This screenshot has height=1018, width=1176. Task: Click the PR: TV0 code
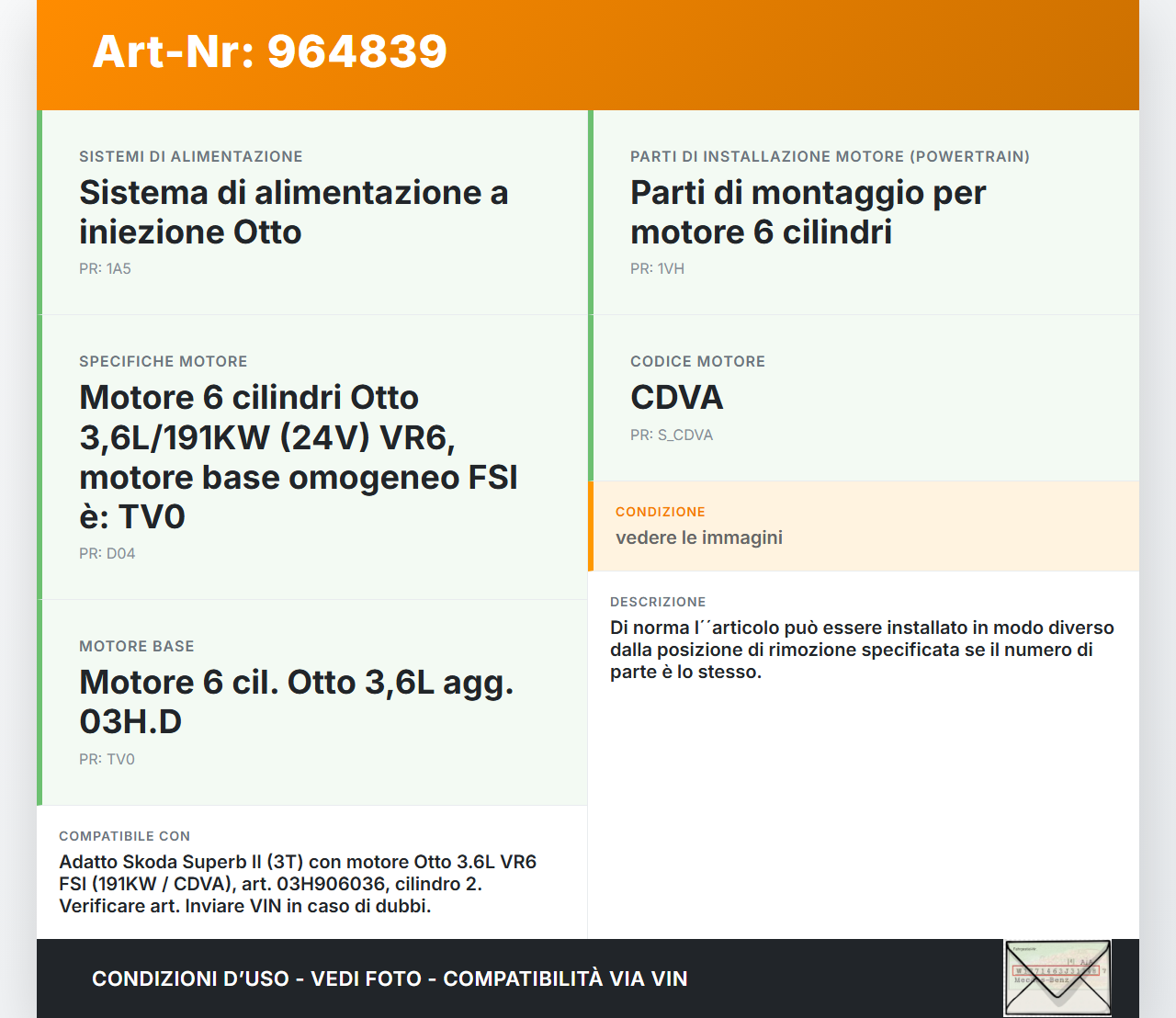107,760
